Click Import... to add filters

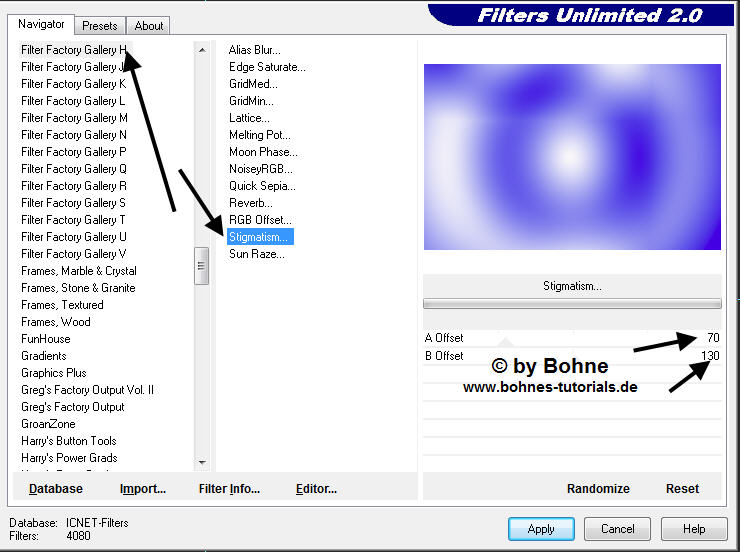[142, 489]
